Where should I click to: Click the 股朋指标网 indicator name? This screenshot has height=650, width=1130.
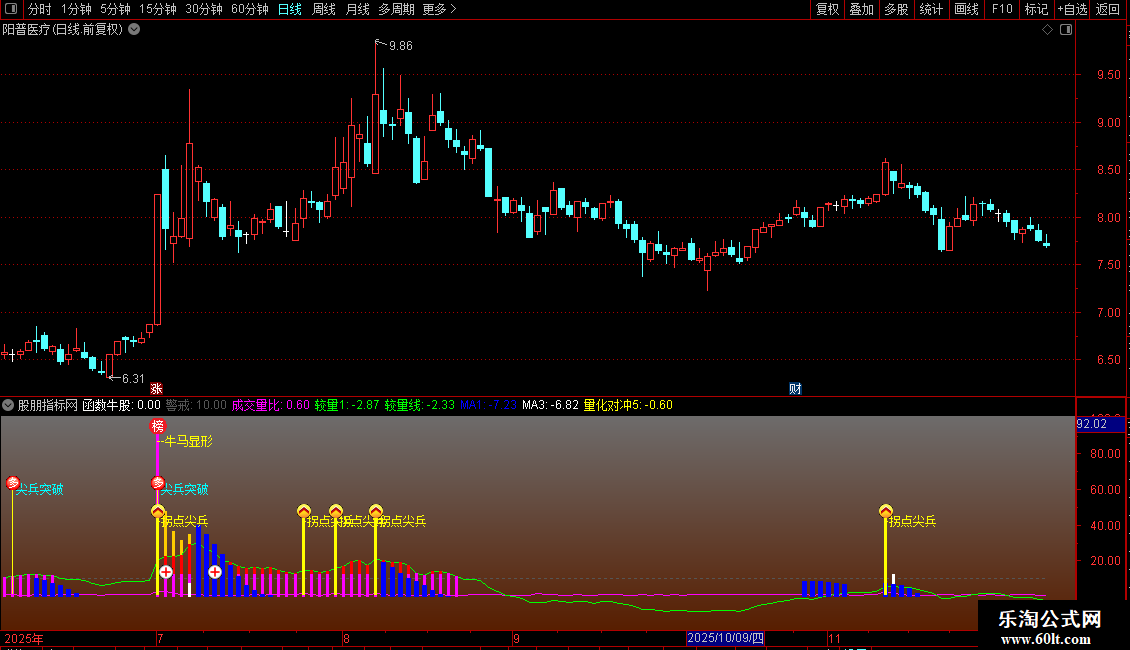48,405
